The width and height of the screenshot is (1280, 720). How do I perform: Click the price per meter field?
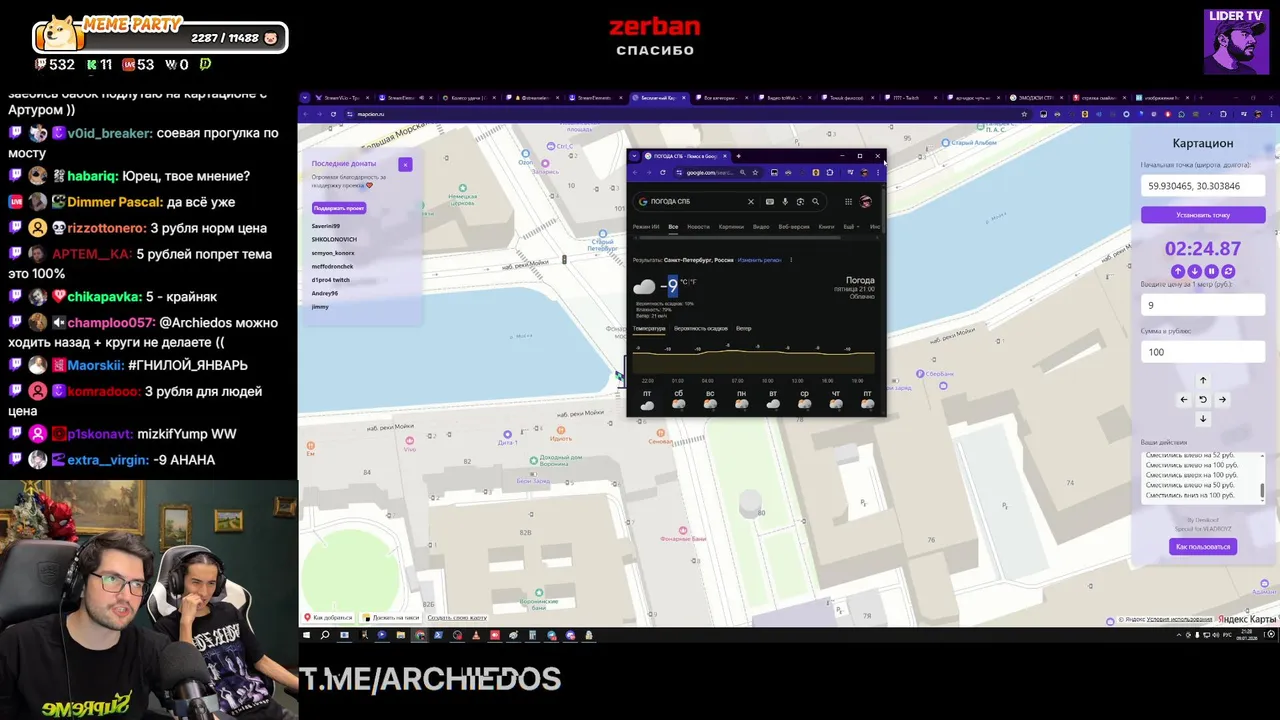(1203, 305)
